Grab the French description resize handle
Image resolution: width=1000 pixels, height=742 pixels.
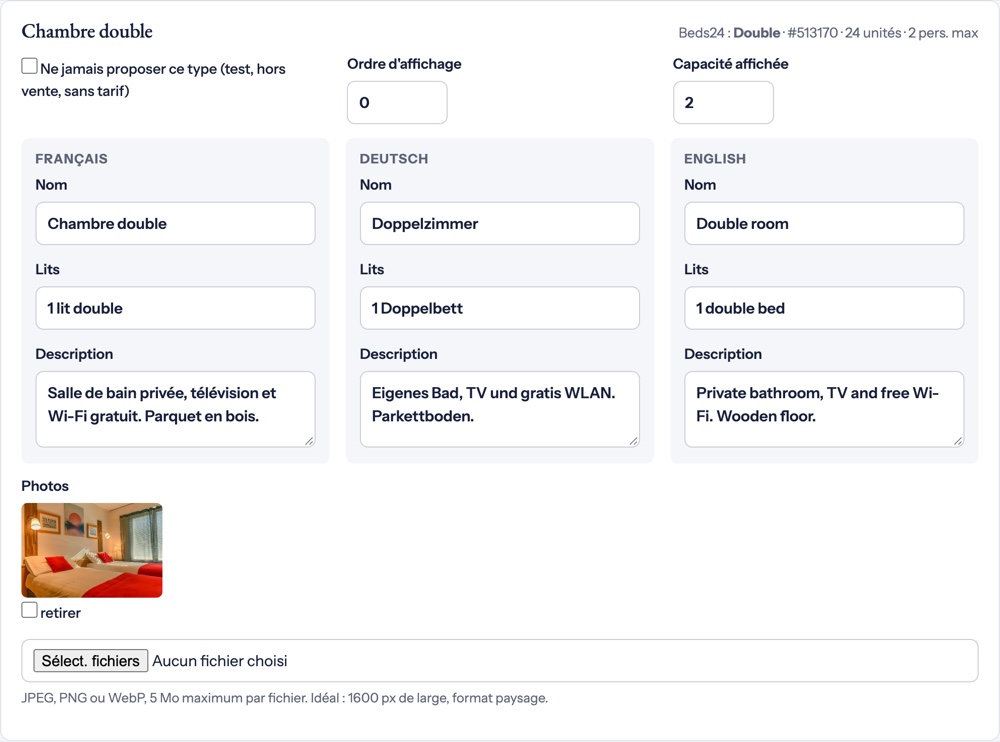[x=309, y=441]
